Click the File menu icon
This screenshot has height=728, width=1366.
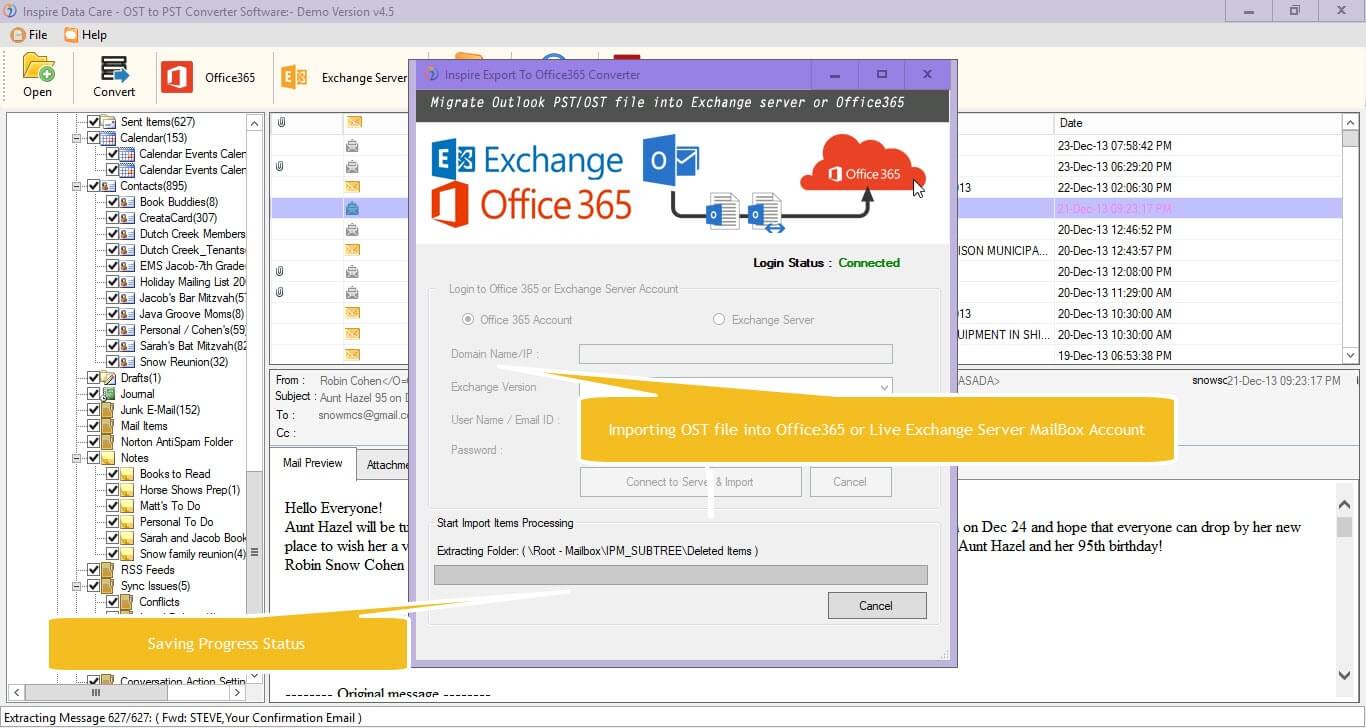click(17, 34)
